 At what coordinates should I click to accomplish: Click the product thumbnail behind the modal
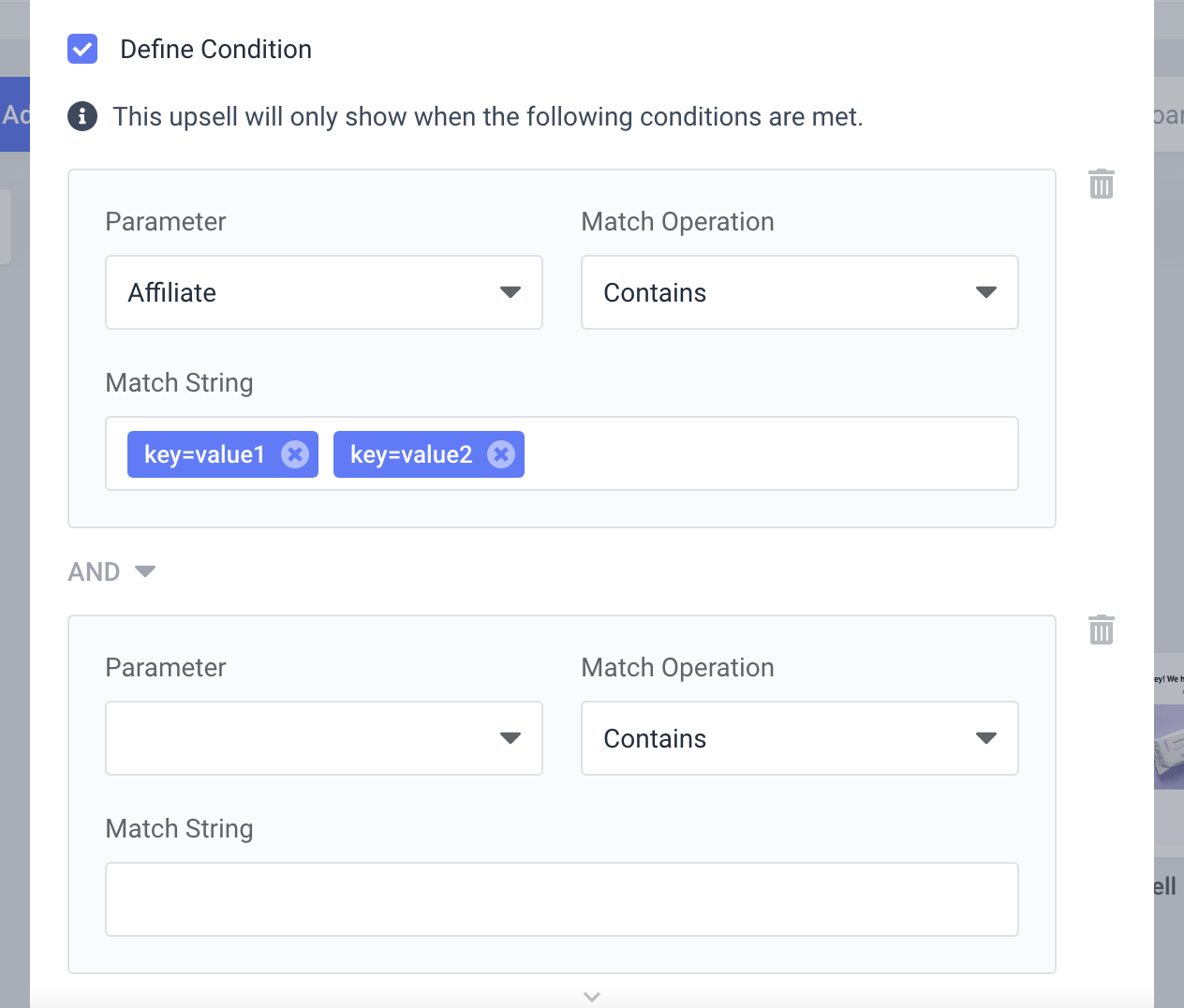(x=1169, y=747)
